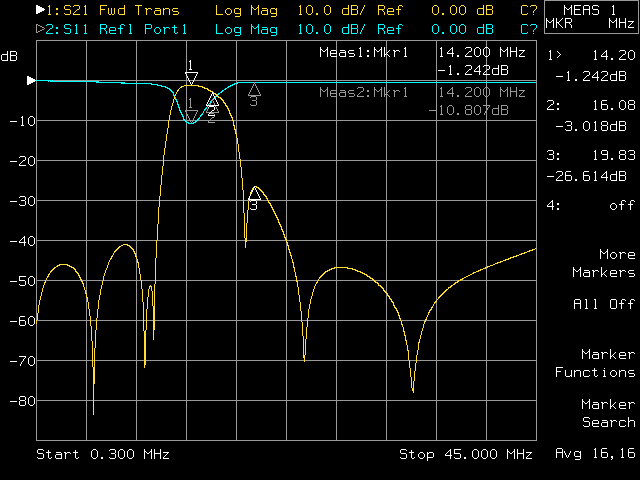Click the -3.018dB marker 2 value

[x=591, y=126]
